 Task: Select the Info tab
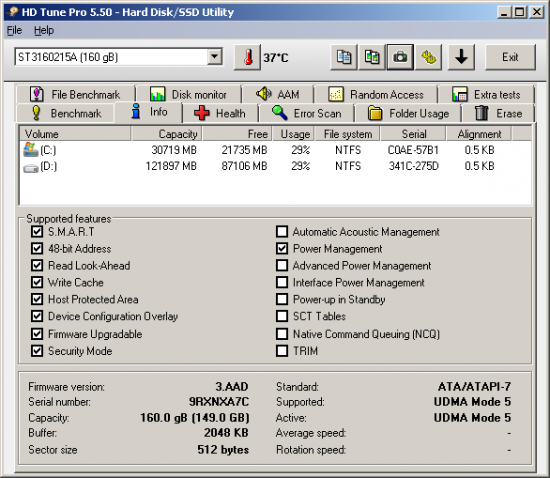click(148, 112)
